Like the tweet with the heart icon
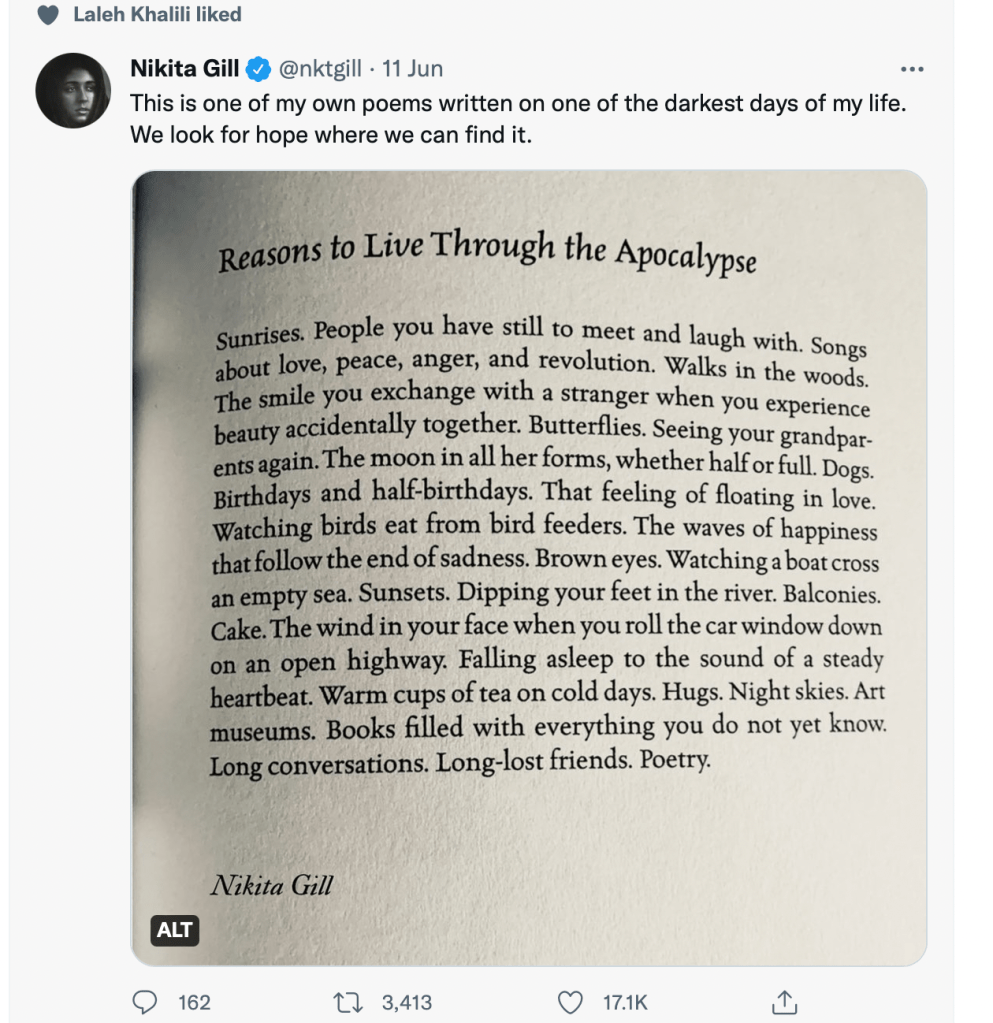This screenshot has width=993, height=1023. [569, 1002]
